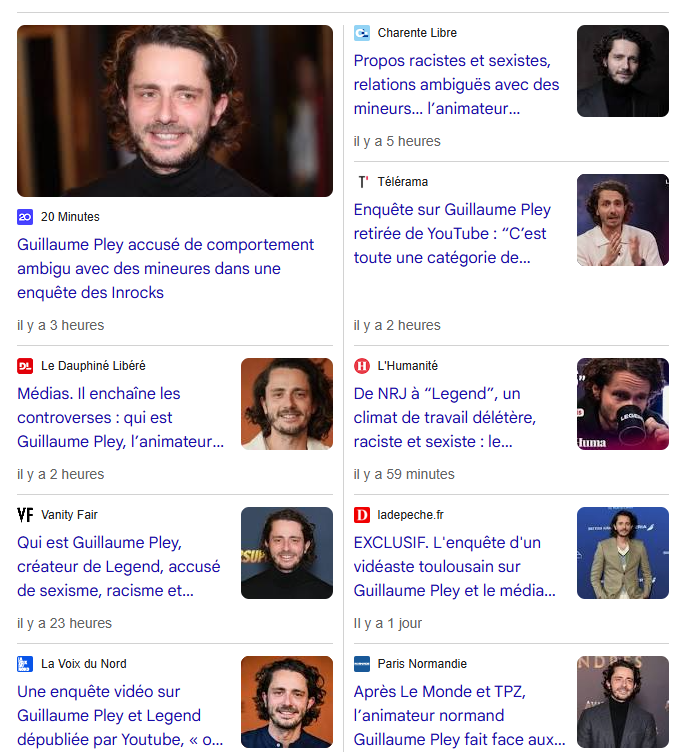Click the La Voix du Nord article thumbnail

coord(287,702)
